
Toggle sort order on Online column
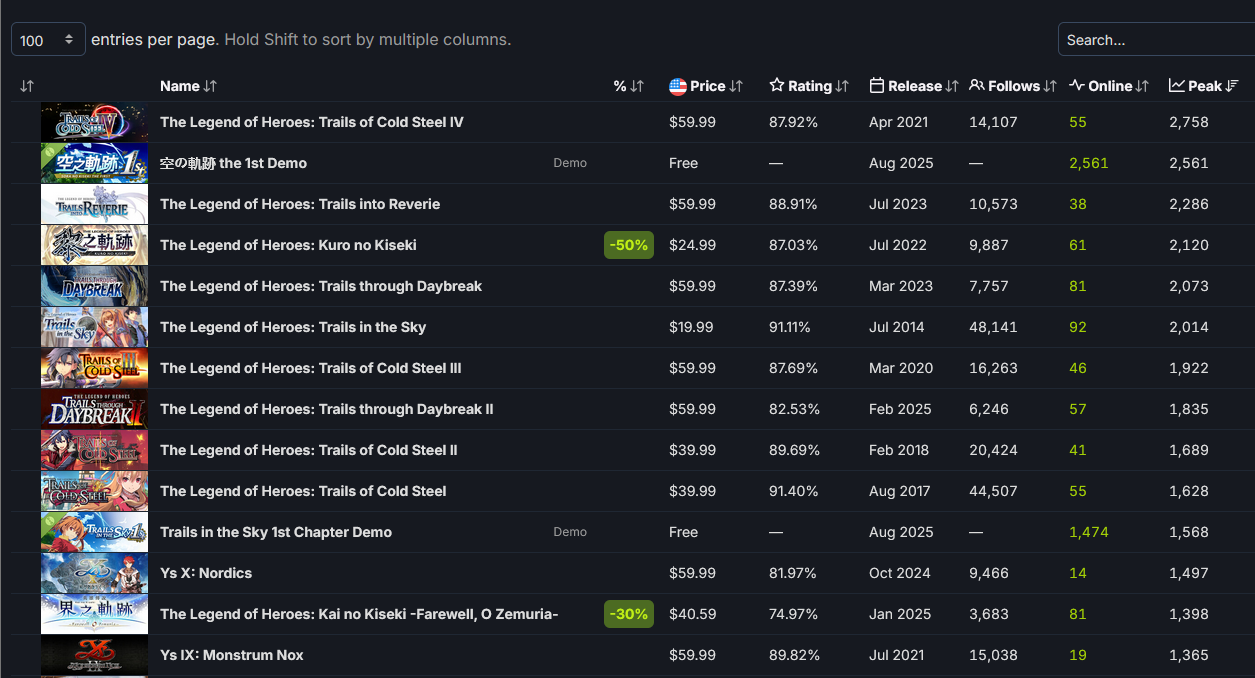pyautogui.click(x=1142, y=86)
